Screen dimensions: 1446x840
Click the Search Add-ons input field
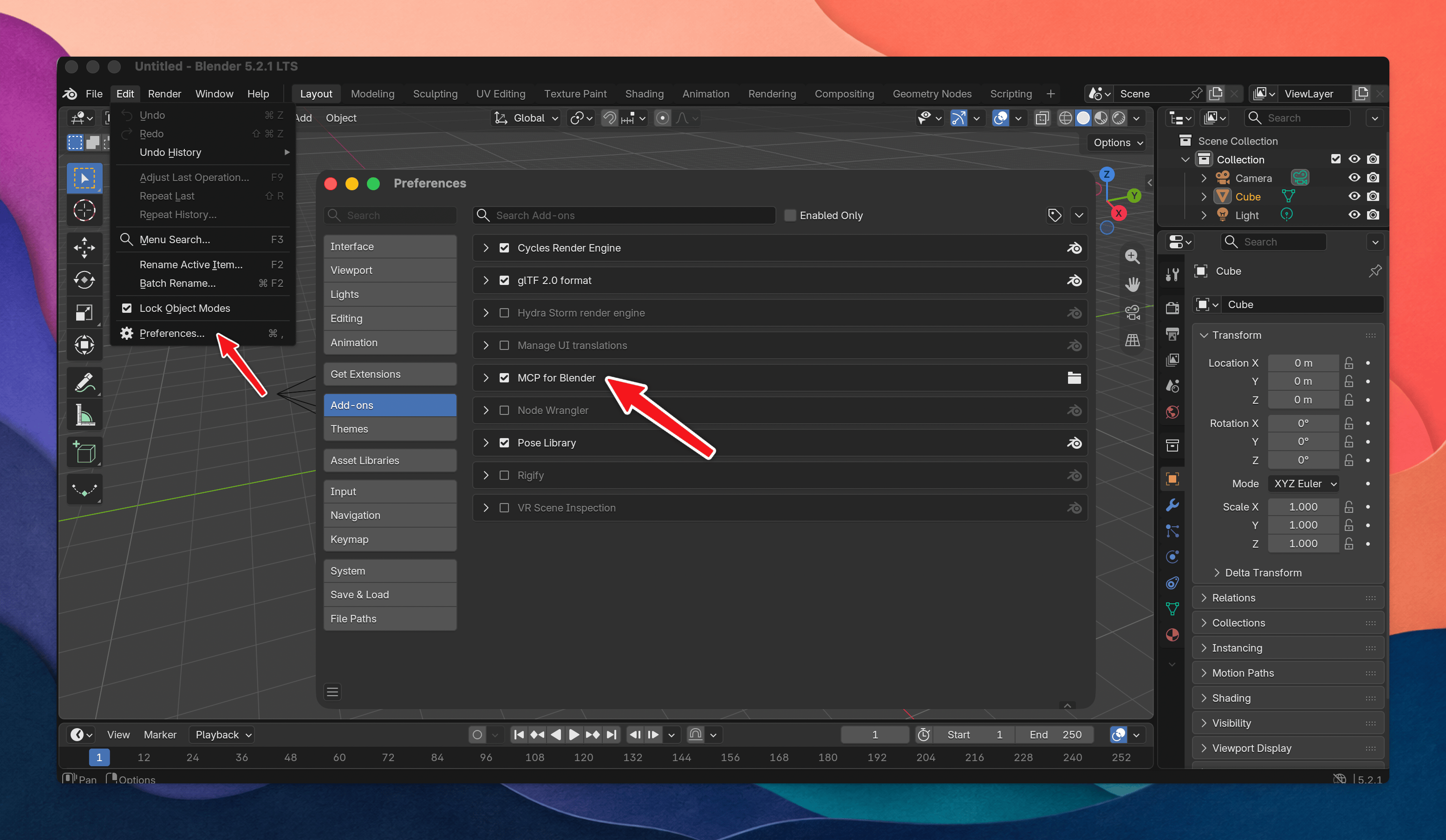click(624, 216)
